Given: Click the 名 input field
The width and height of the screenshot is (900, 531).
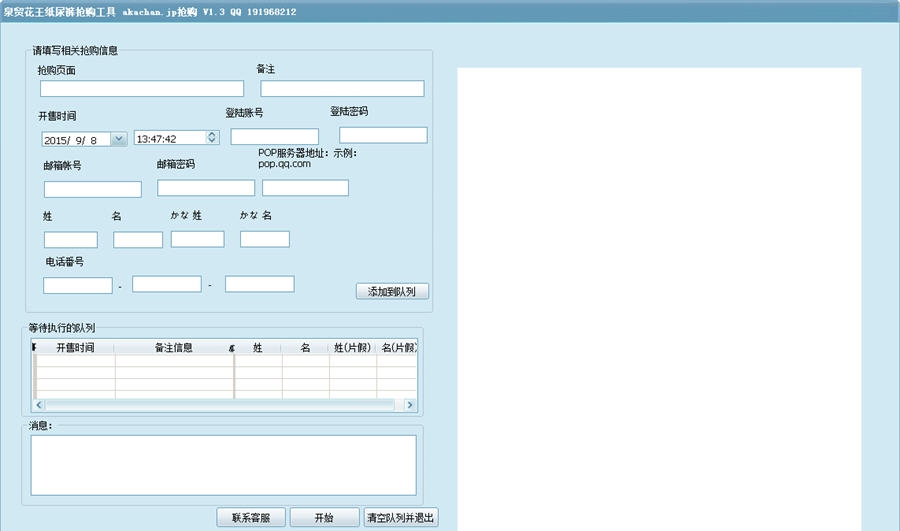Looking at the screenshot, I should coord(138,240).
